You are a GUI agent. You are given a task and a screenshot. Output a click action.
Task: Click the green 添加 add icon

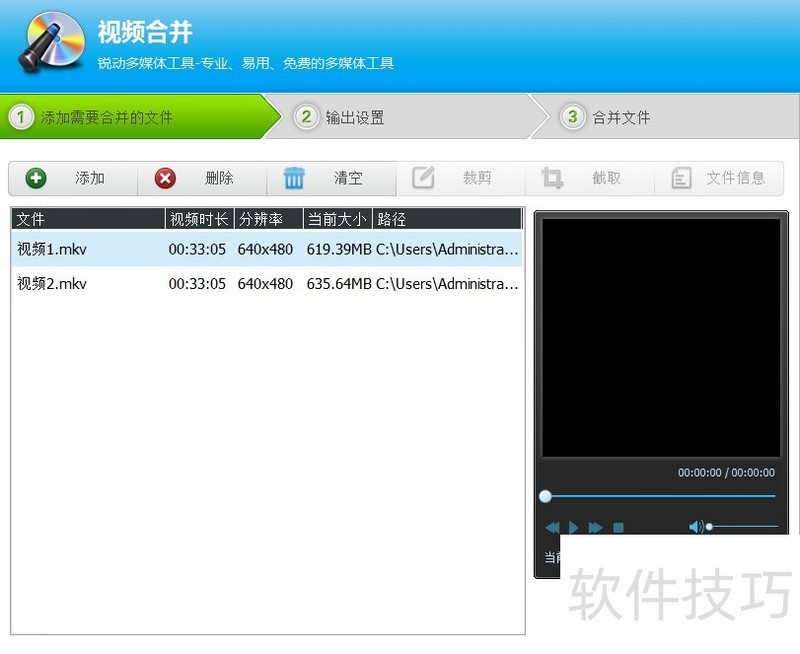36,178
